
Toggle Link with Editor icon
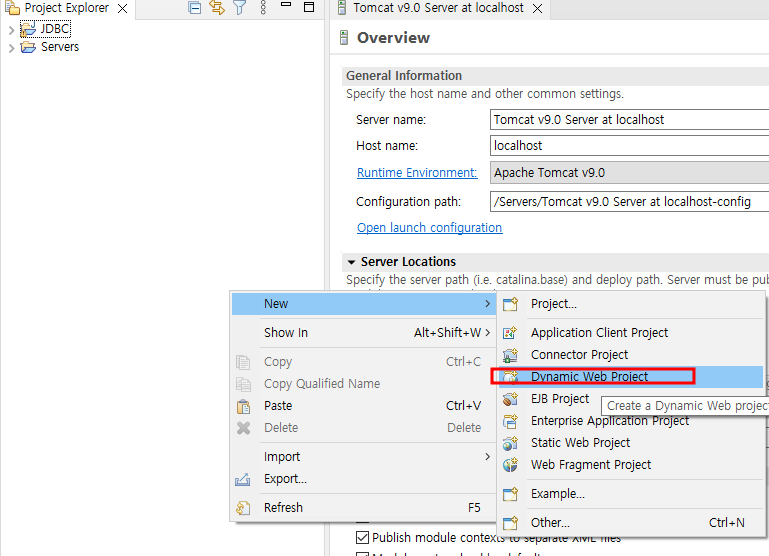click(217, 8)
